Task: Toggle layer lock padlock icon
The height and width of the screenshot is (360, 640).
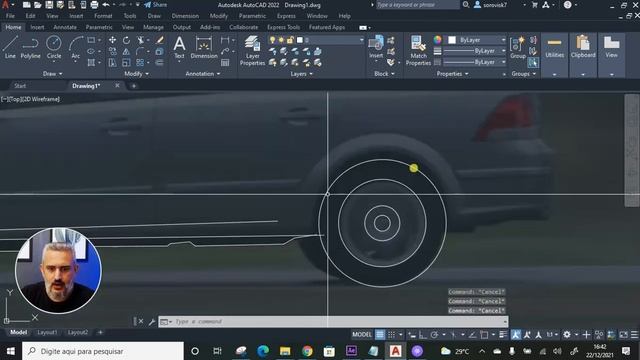Action: pos(290,40)
